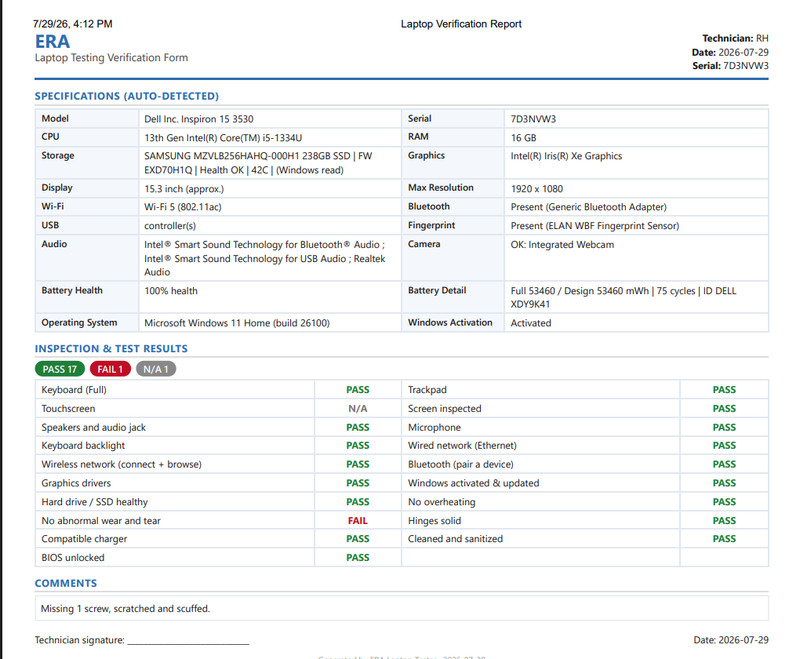Click the footer 'Date: 2026-07-29' text
This screenshot has width=800, height=659.
(731, 640)
